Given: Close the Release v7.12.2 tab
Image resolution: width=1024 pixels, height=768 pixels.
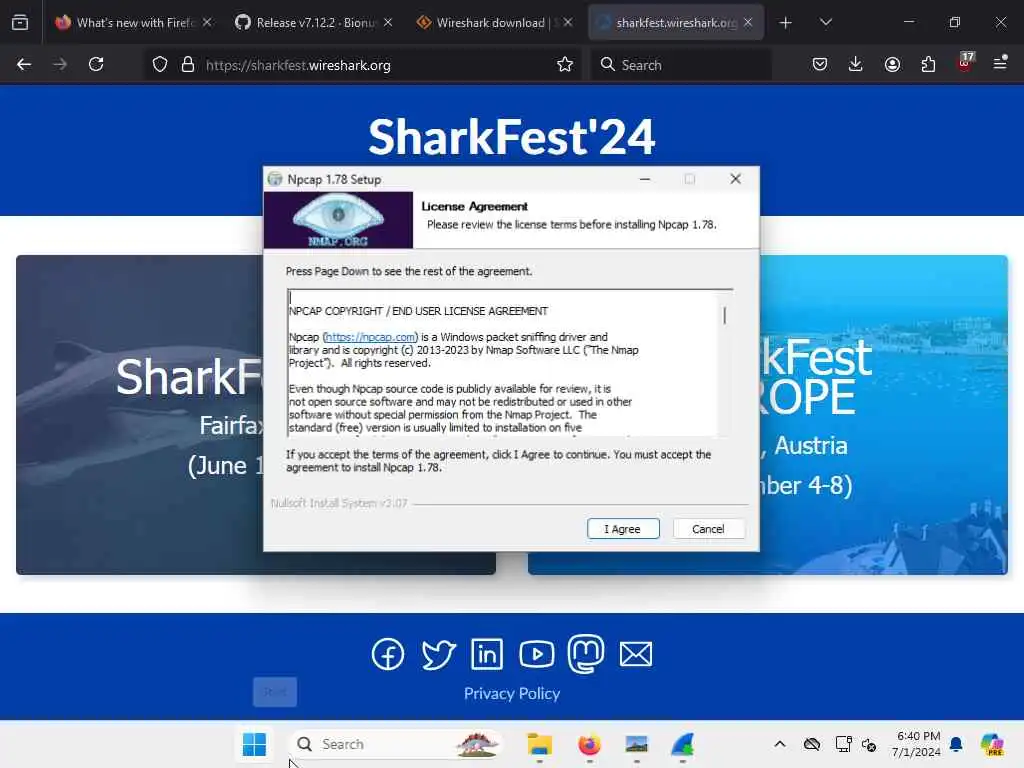Looking at the screenshot, I should click(388, 22).
